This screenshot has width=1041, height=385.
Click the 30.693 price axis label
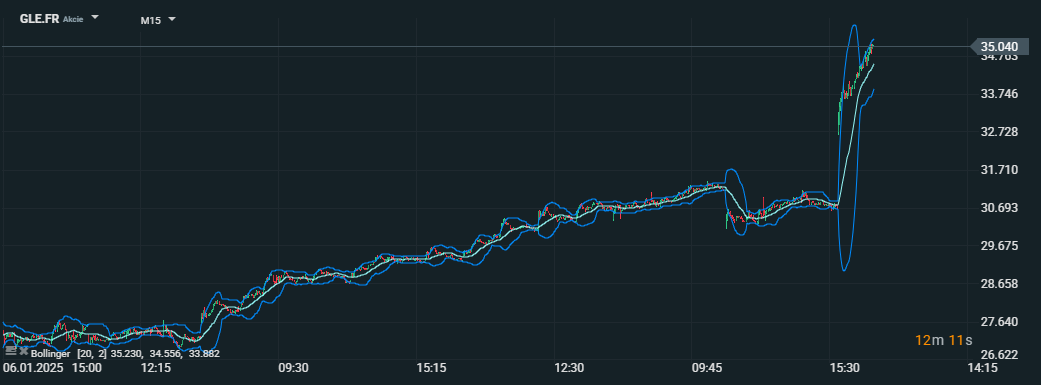[x=999, y=208]
